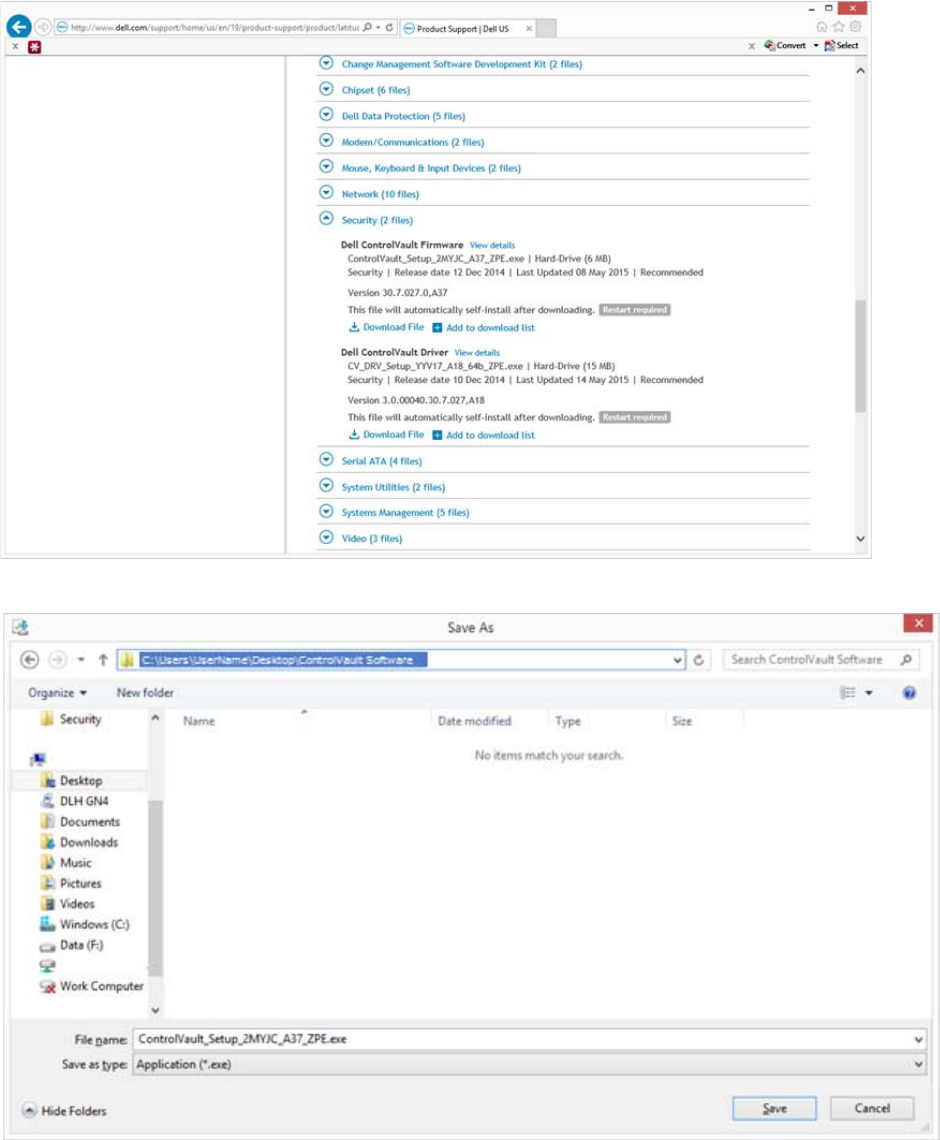Download File for Dell ControlVault Firmware
The height and width of the screenshot is (1140, 940).
pos(386,327)
